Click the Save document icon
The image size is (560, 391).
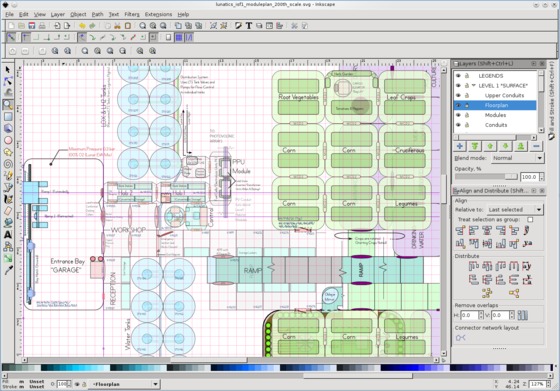tap(32, 26)
